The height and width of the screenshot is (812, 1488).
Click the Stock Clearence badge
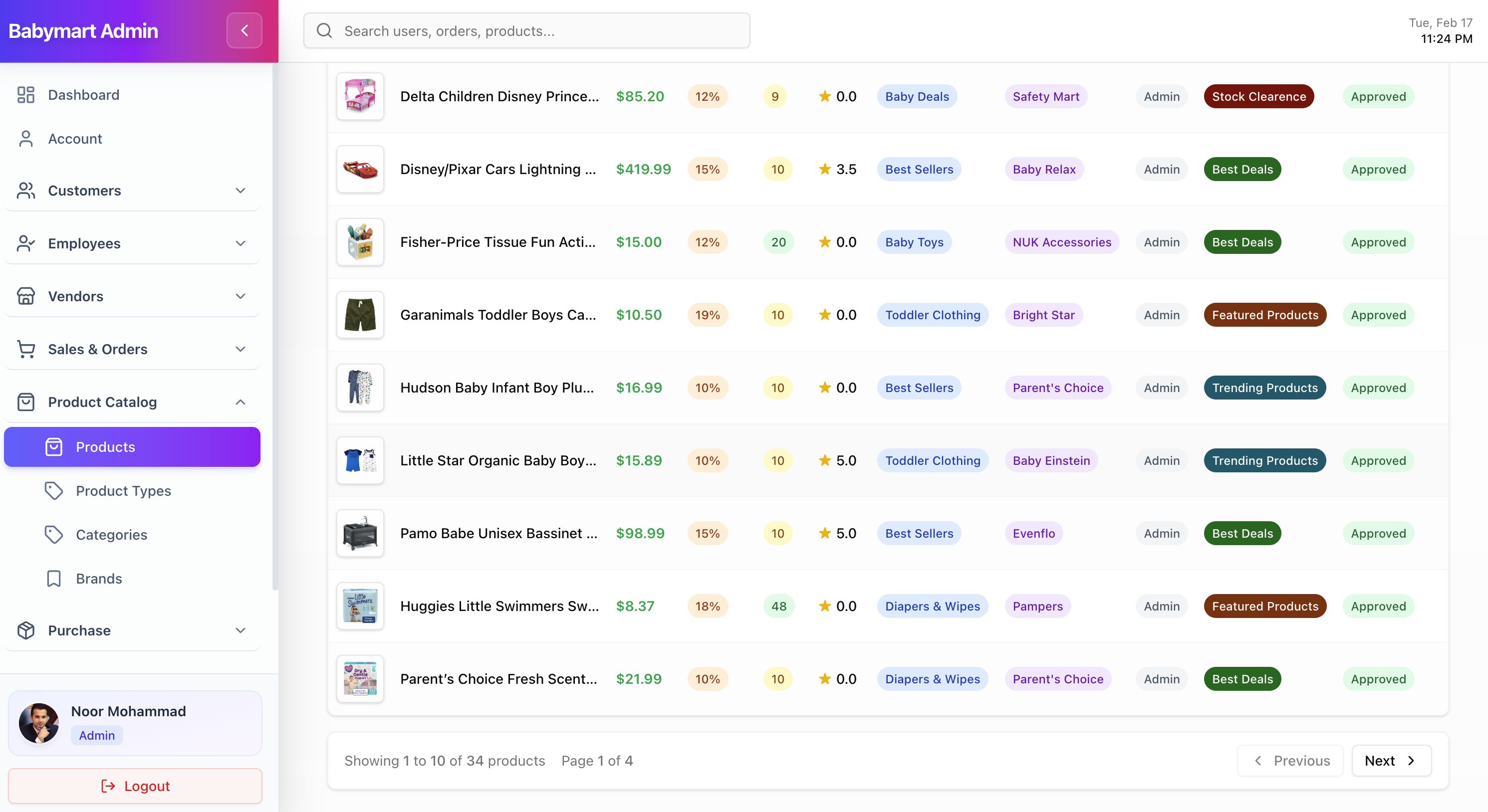point(1258,96)
